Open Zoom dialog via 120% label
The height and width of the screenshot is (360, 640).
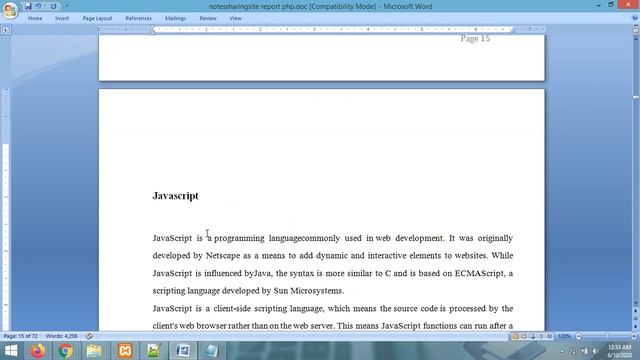click(x=564, y=336)
